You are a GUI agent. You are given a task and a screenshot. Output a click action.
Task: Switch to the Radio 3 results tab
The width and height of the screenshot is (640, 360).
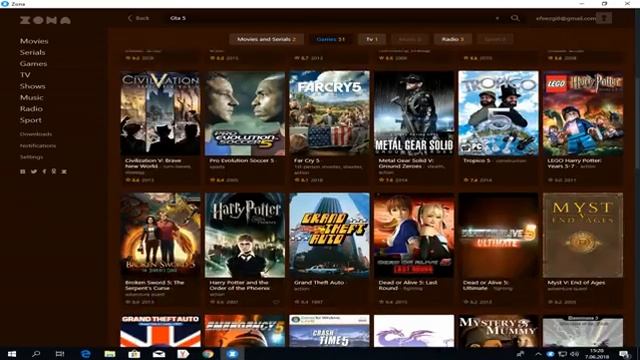click(453, 39)
